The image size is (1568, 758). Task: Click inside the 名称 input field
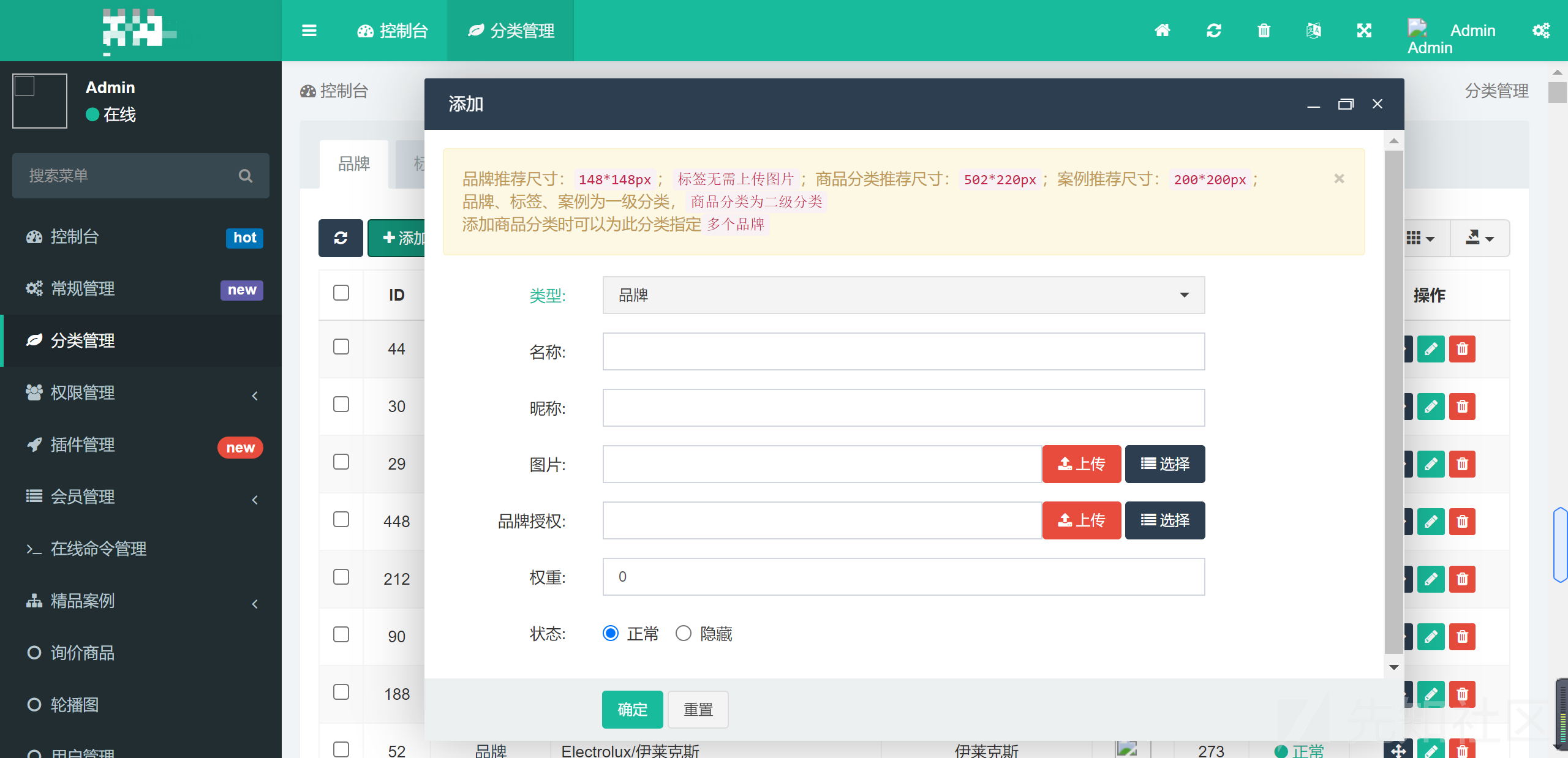[x=903, y=351]
